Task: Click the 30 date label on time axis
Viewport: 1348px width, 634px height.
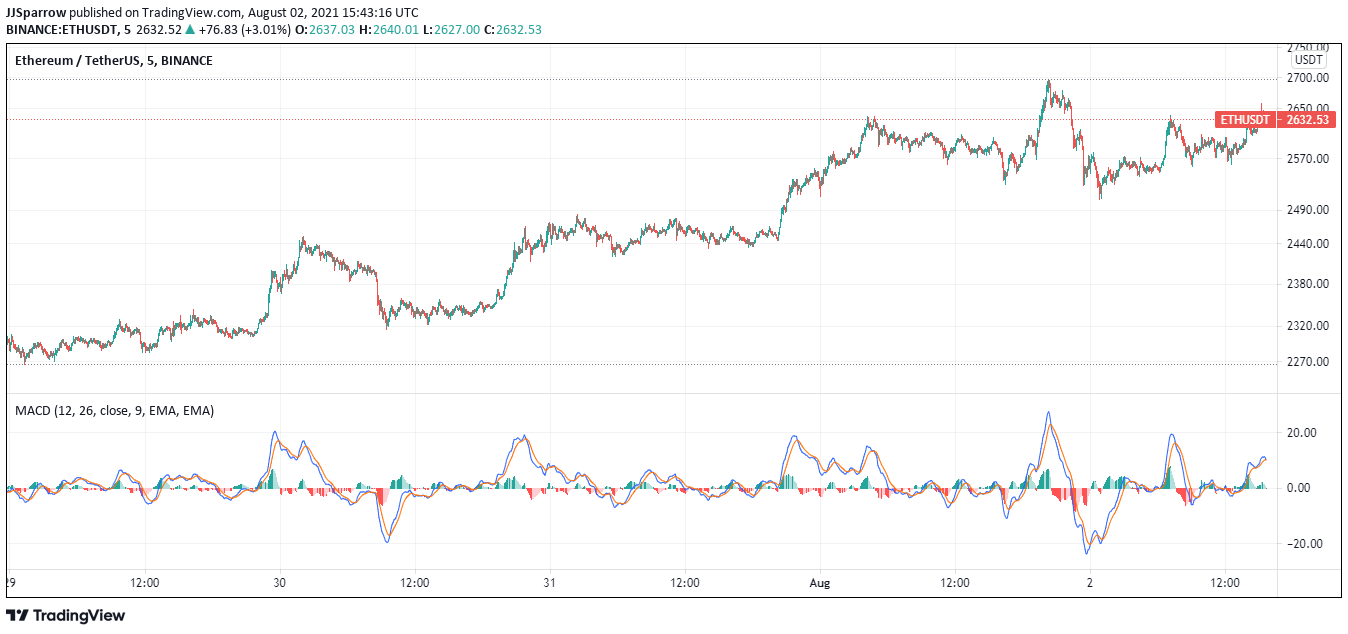Action: click(280, 582)
